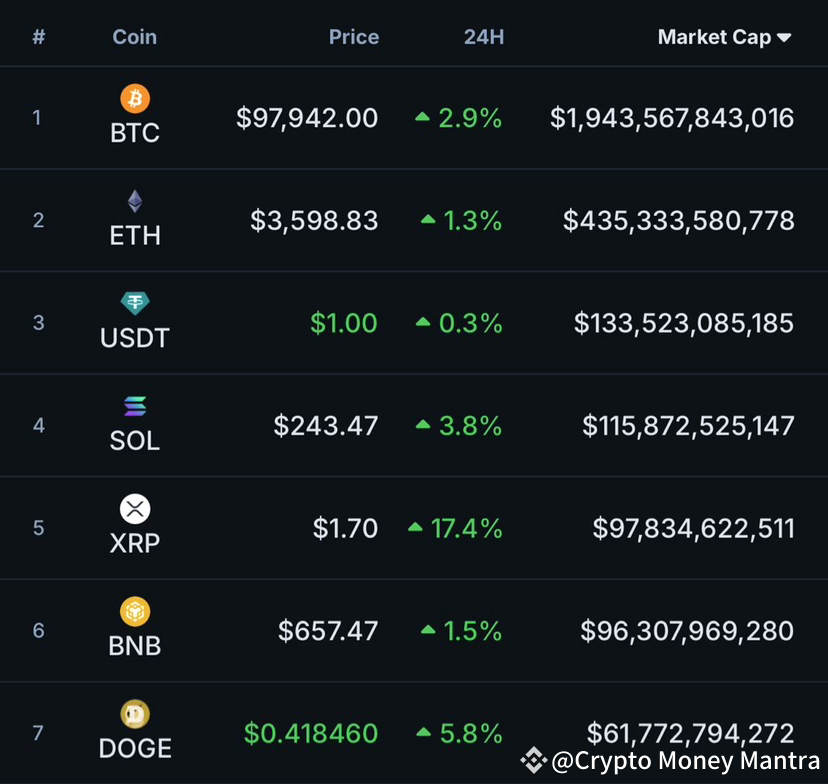This screenshot has width=828, height=784.
Task: Click the watermark diamond icon near Crypto Money Mantra
Action: (536, 760)
